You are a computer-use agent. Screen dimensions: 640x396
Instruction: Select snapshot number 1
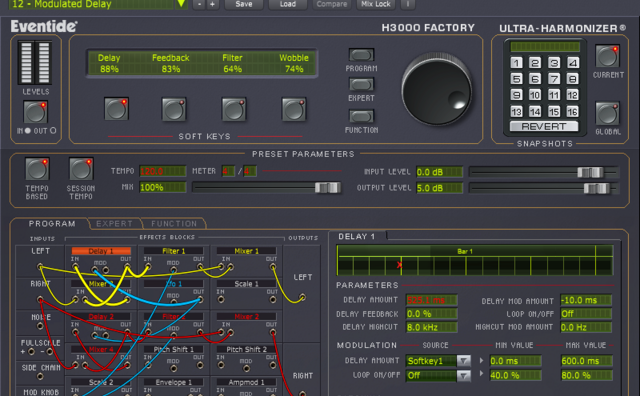516,63
